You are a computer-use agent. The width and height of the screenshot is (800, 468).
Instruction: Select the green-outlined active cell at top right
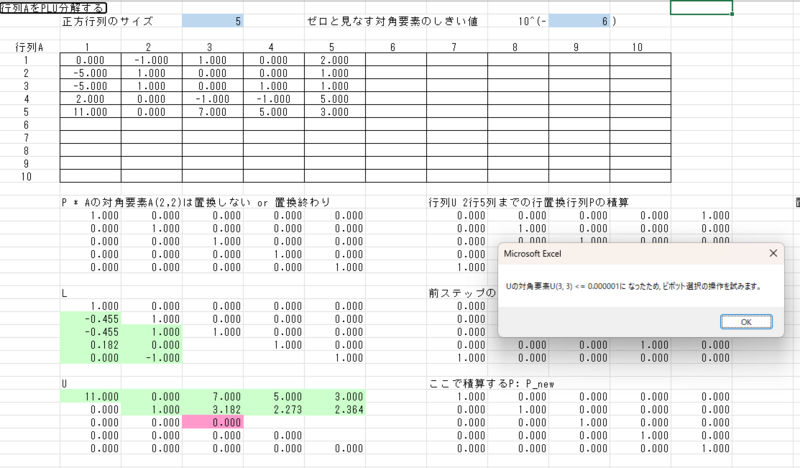[x=701, y=7]
